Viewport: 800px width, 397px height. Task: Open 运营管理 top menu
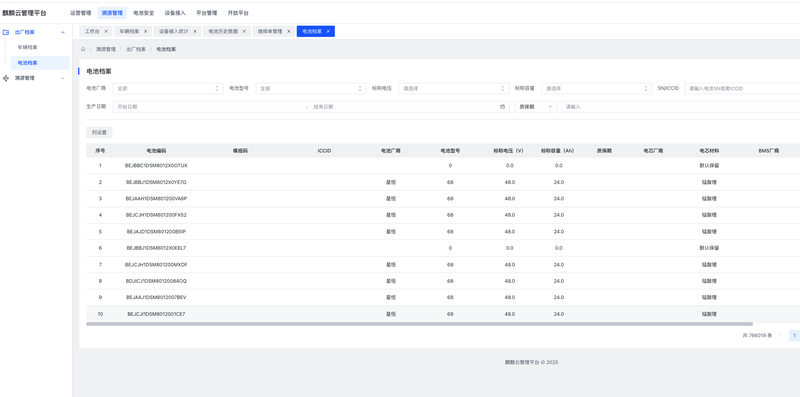[x=81, y=13]
